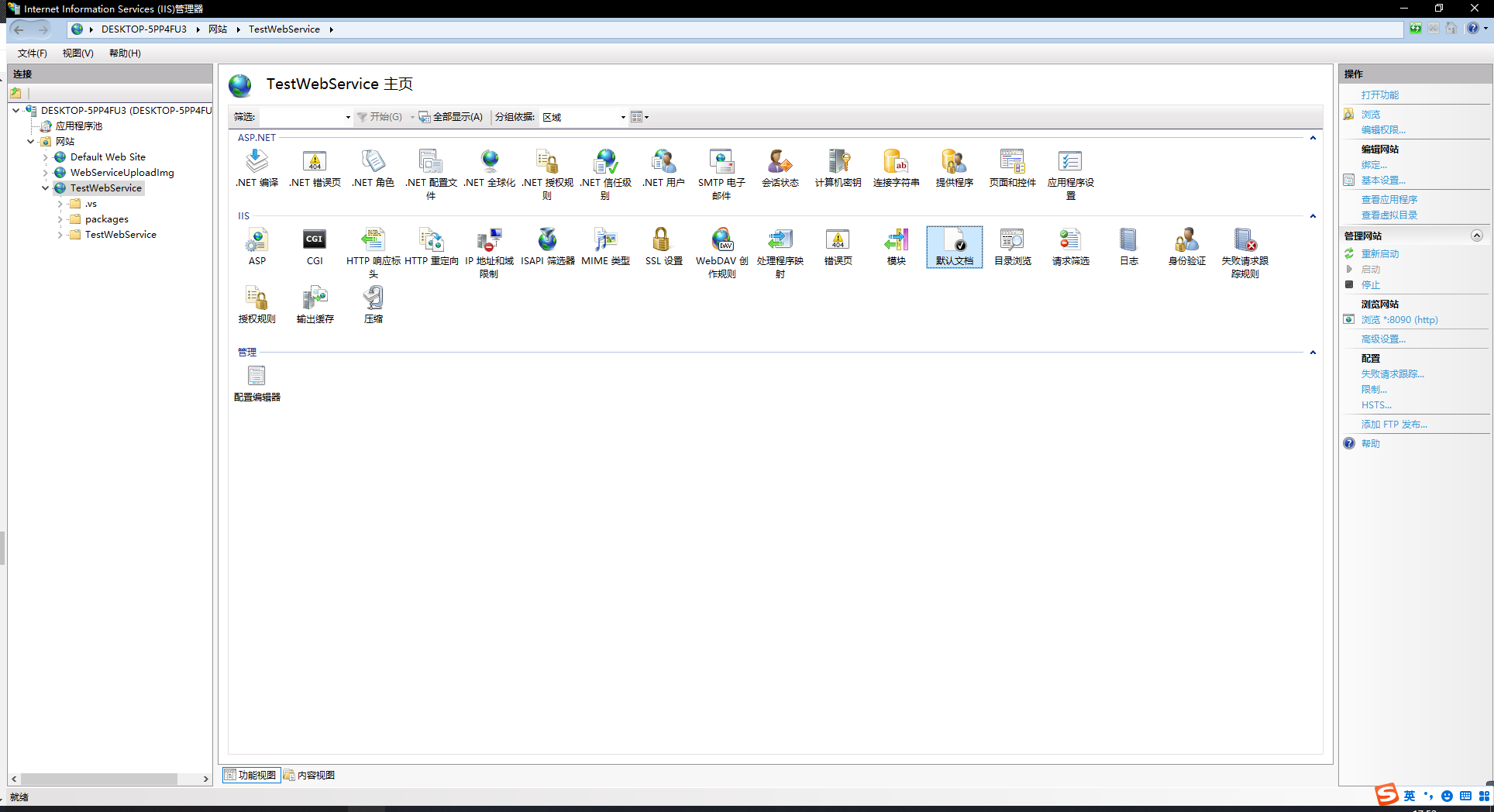Open .NET 错误页 settings
This screenshot has height=812, width=1494.
[x=315, y=165]
